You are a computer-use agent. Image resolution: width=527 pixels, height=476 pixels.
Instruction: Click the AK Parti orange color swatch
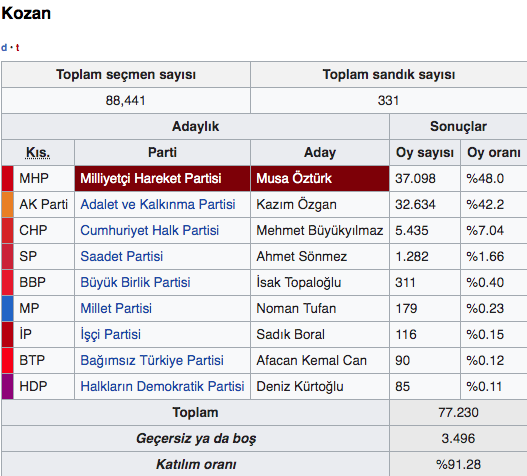tap(7, 204)
